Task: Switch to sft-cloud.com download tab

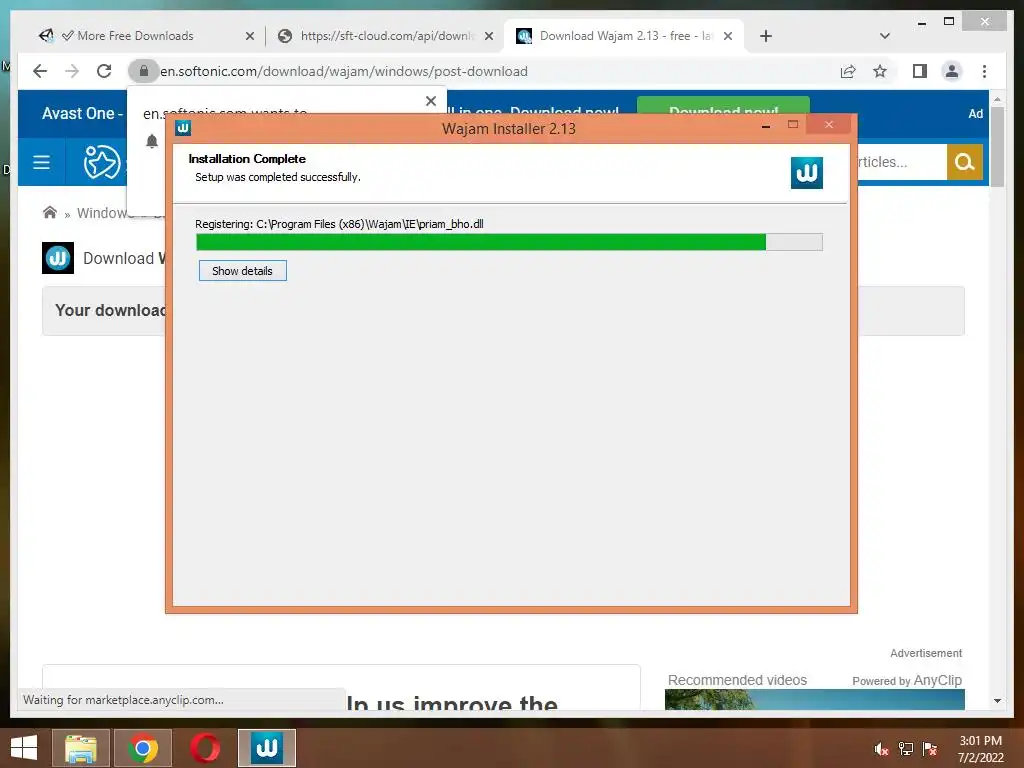Action: coord(387,36)
